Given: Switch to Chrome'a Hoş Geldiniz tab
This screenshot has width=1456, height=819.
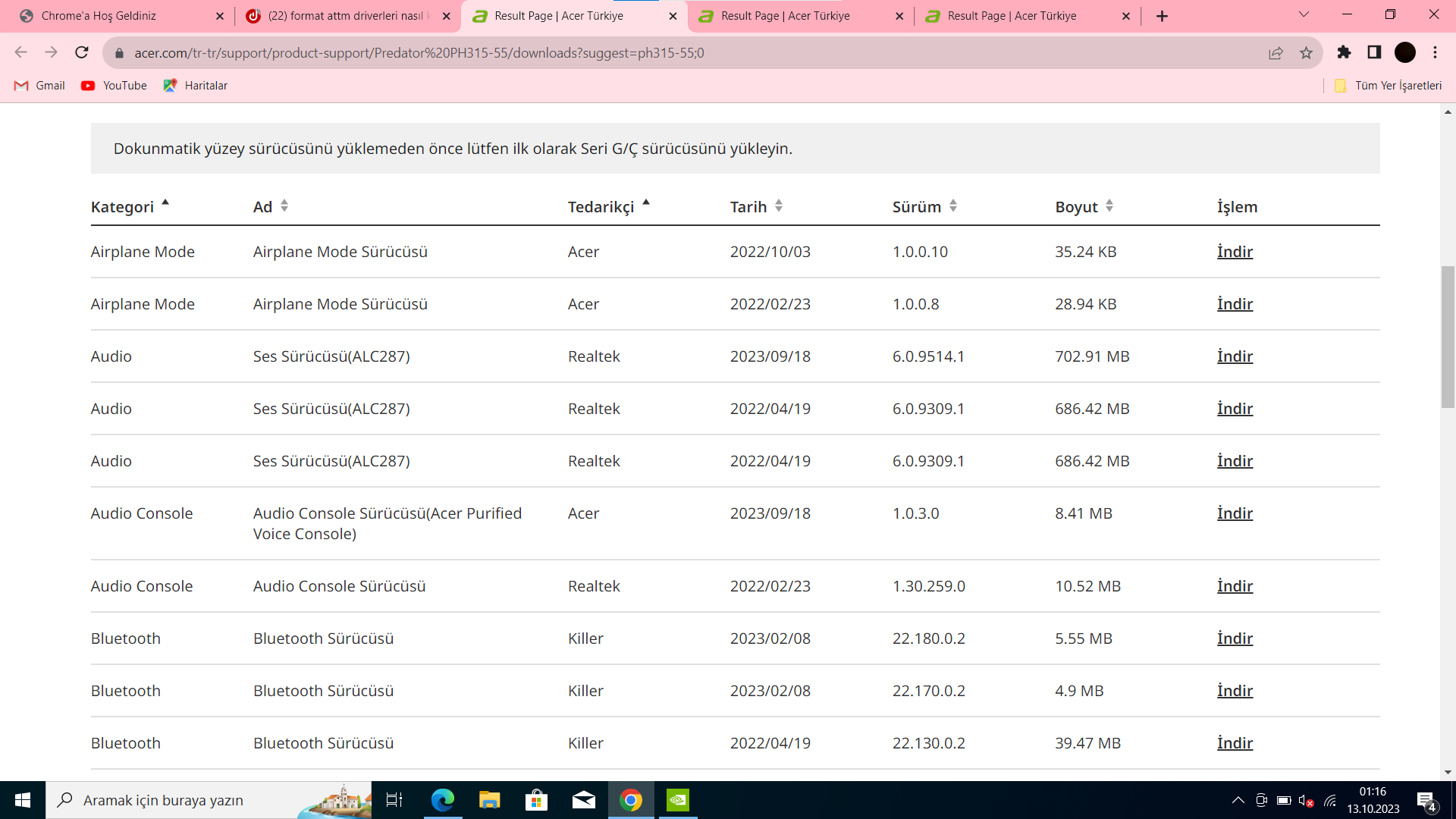Looking at the screenshot, I should click(99, 16).
